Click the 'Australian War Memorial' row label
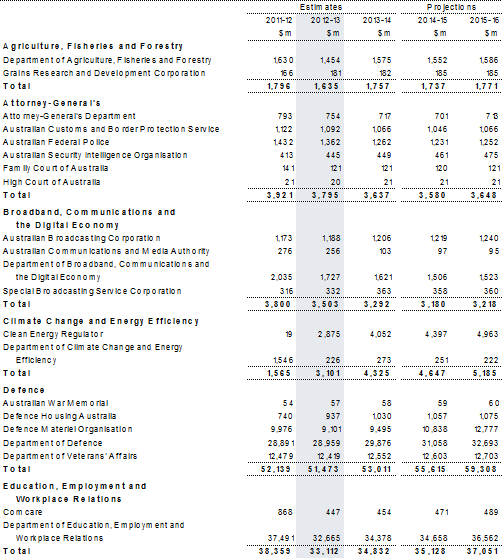Image resolution: width=504 pixels, height=558 pixels. [56, 403]
